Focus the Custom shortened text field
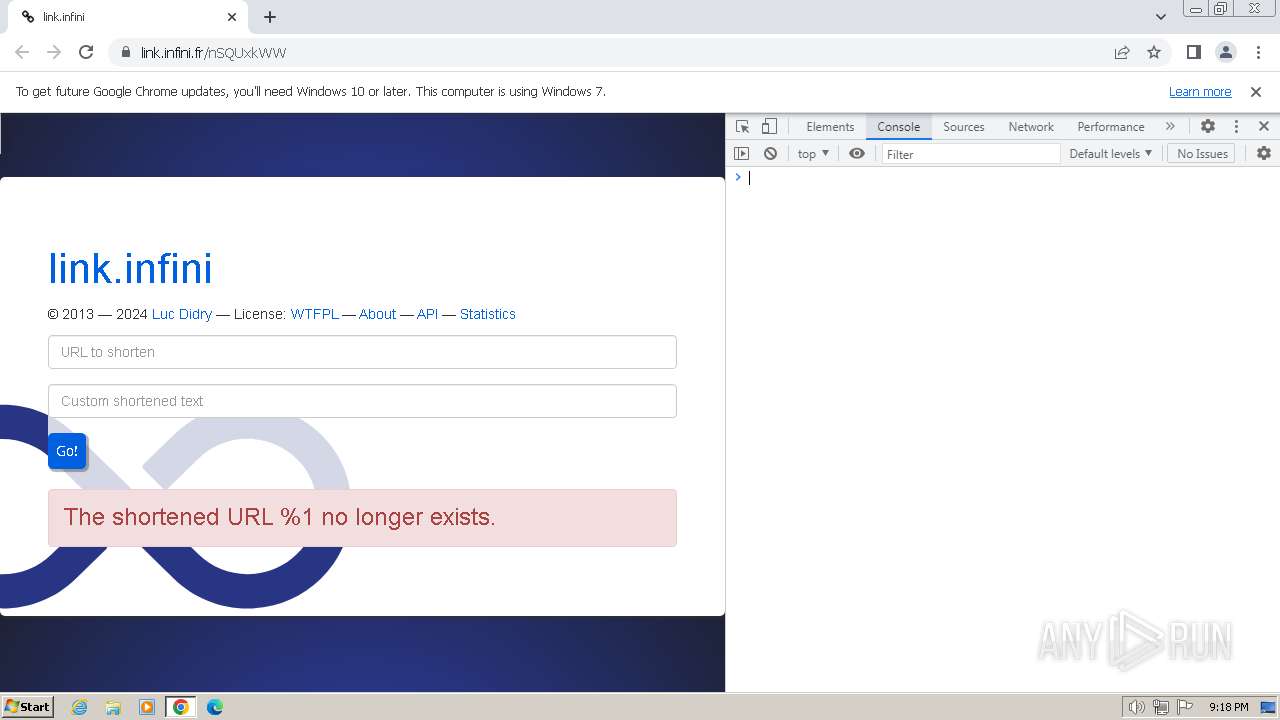This screenshot has height=720, width=1280. (x=362, y=401)
